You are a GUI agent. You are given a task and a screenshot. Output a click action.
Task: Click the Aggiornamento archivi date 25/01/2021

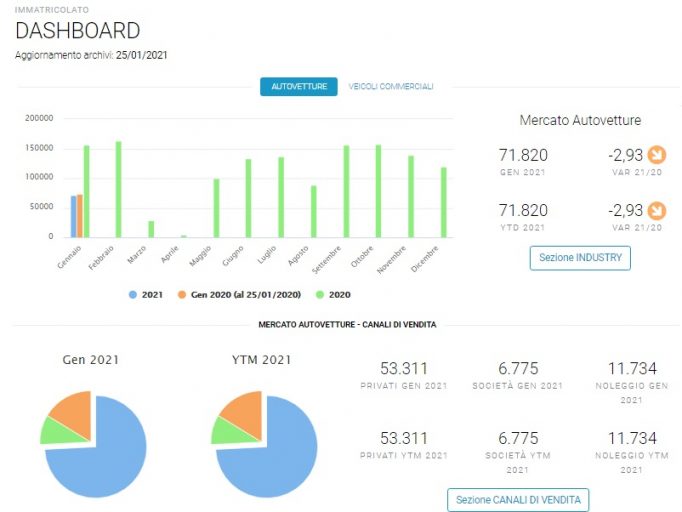click(141, 55)
